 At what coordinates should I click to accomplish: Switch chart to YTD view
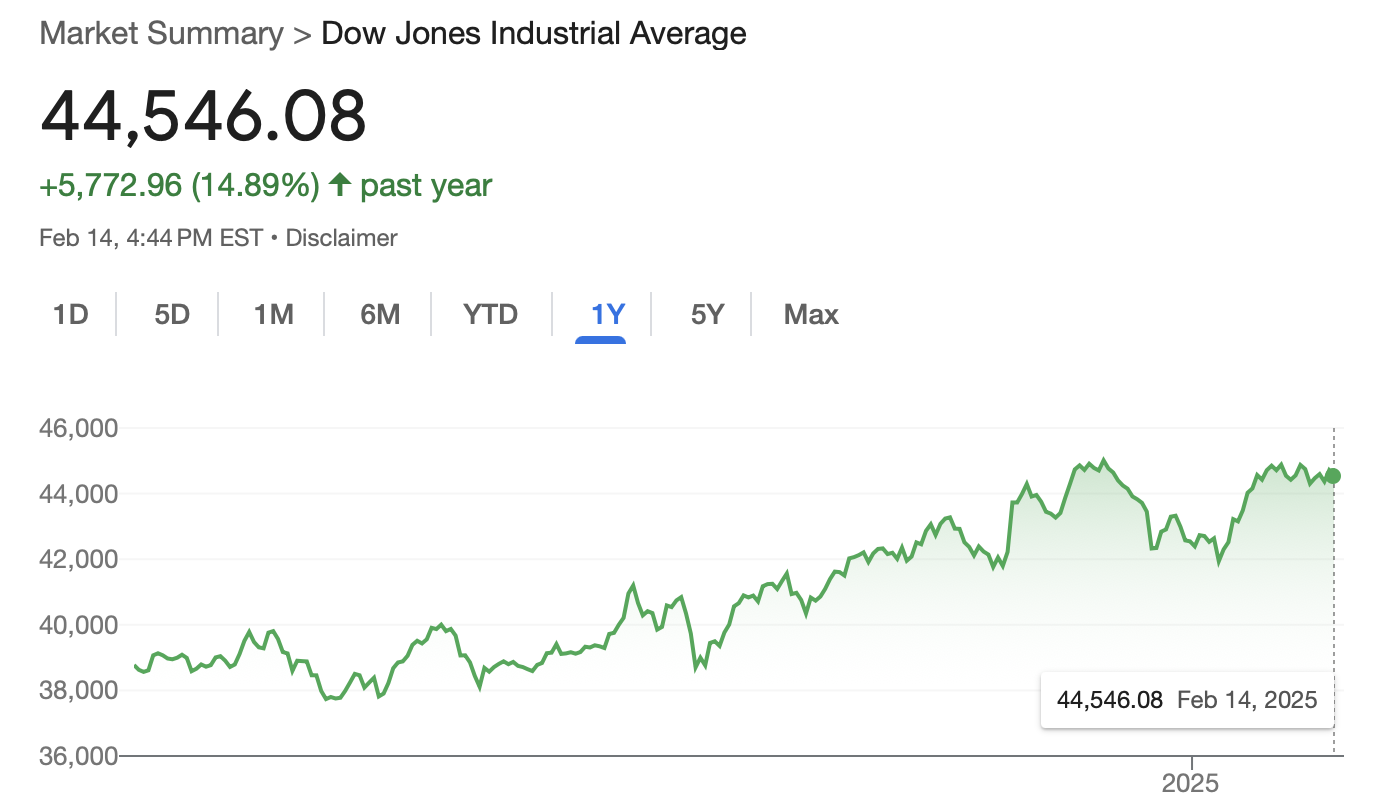point(490,315)
